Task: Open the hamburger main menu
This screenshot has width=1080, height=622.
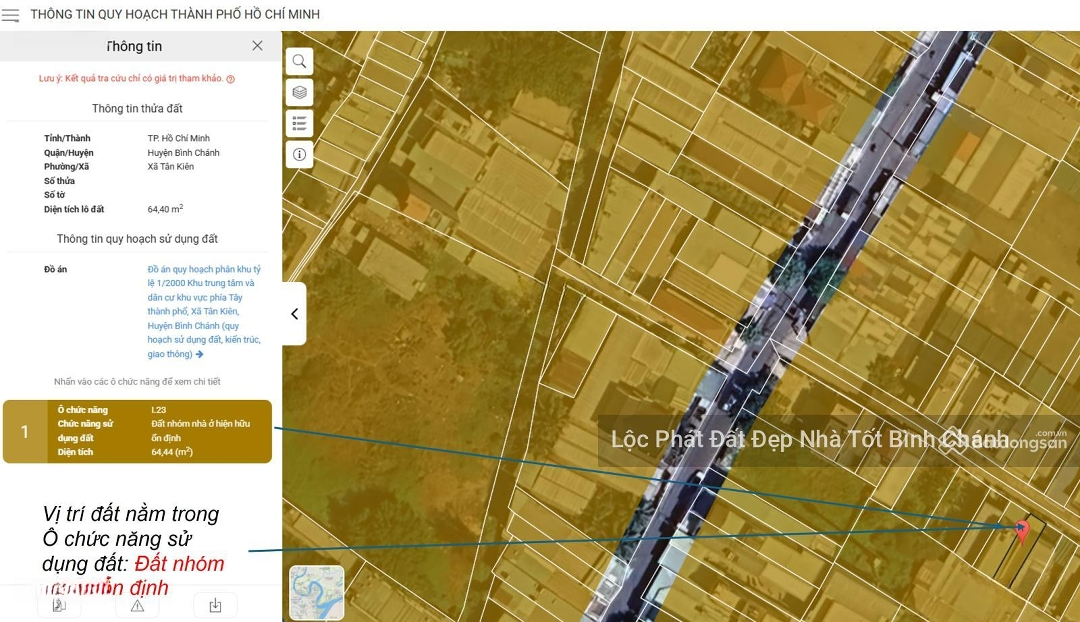Action: (10, 15)
